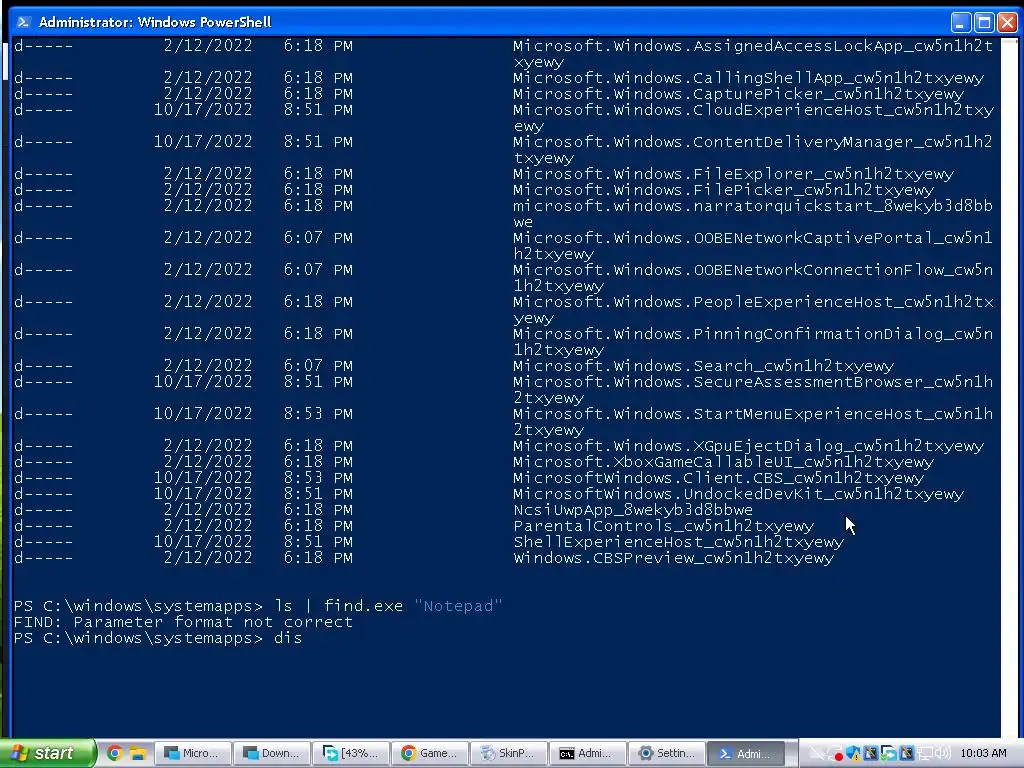
Task: Click the "dis" text at the current prompt
Action: (x=288, y=638)
